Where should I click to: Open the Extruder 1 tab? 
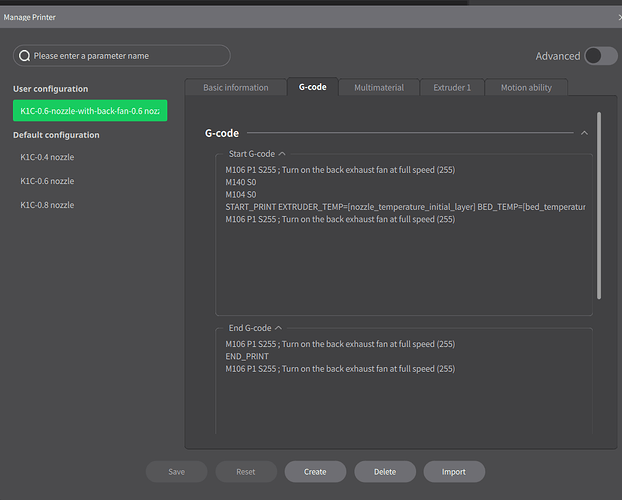point(452,88)
